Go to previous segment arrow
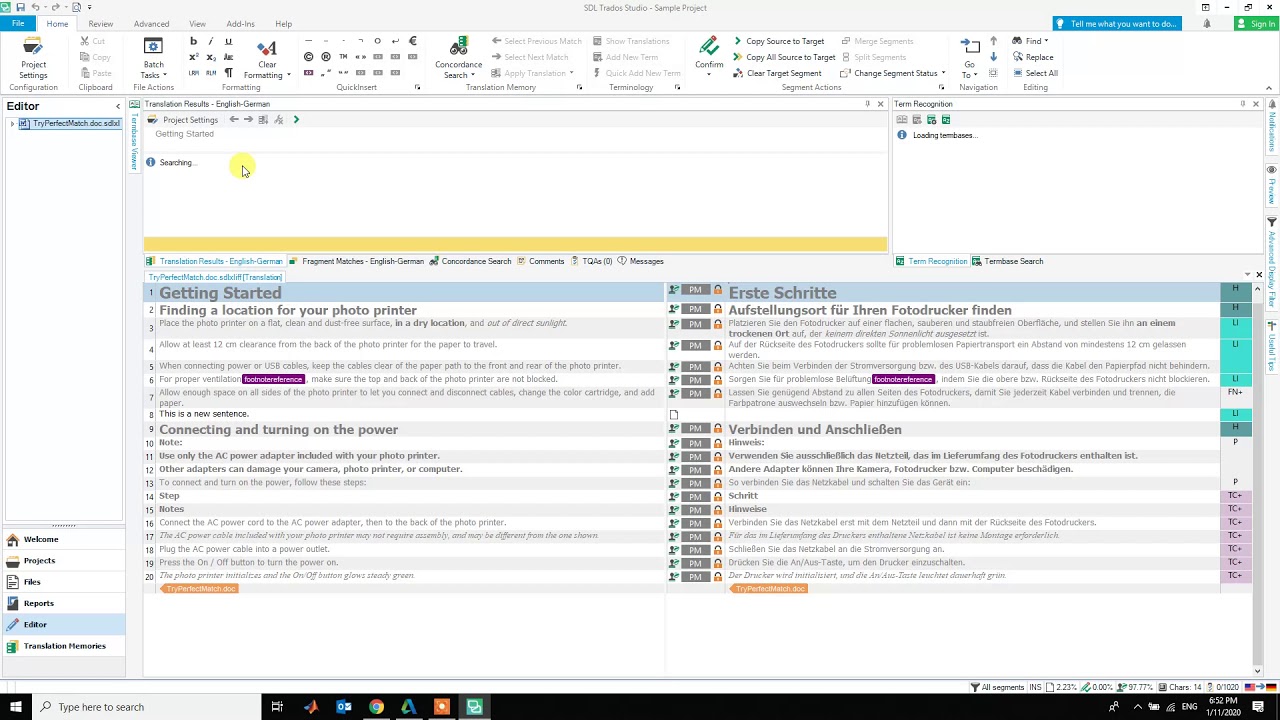 coord(993,41)
